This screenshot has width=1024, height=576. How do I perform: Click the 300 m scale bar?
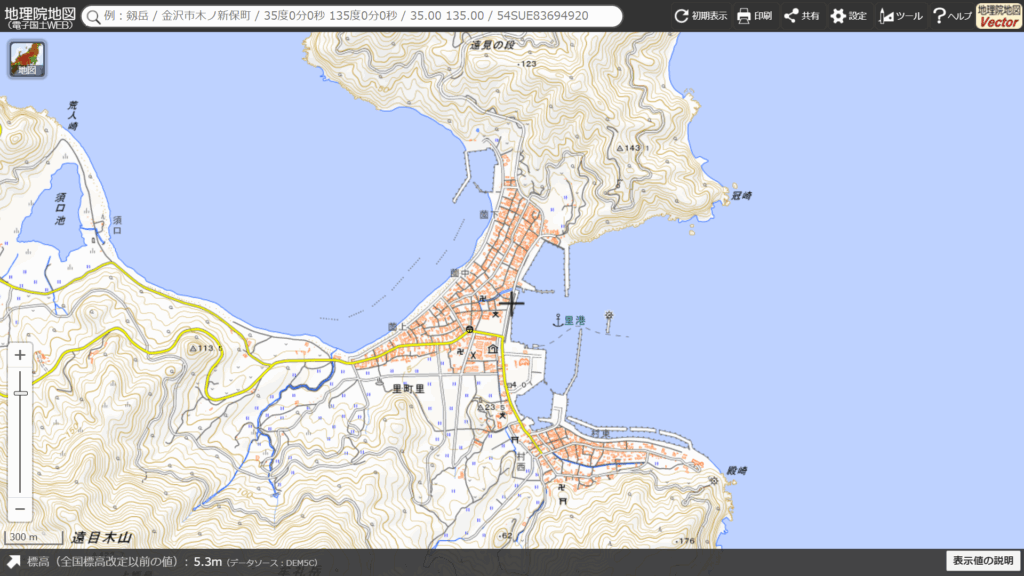click(34, 537)
